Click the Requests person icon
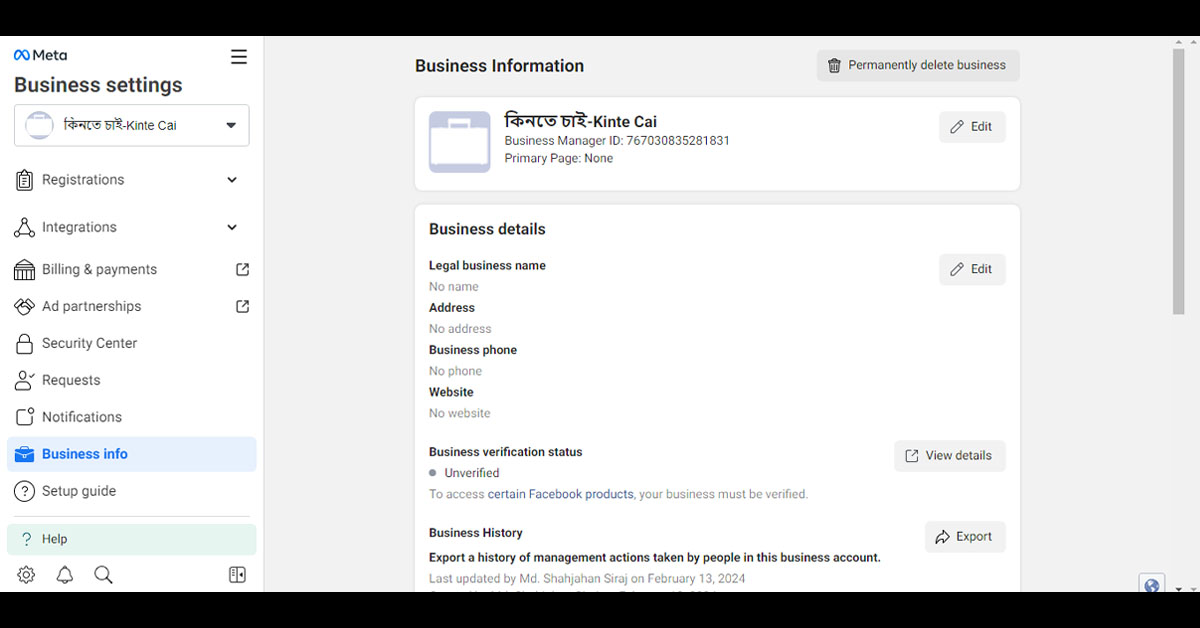 pyautogui.click(x=25, y=380)
